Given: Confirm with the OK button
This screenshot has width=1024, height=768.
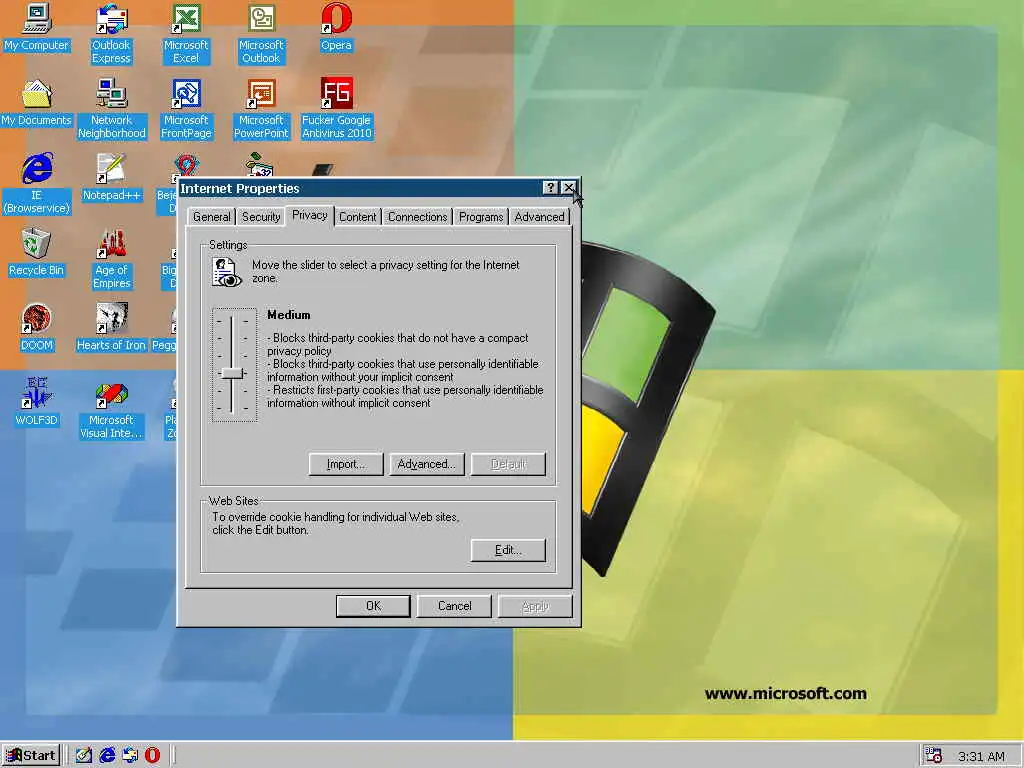Looking at the screenshot, I should click(x=373, y=606).
